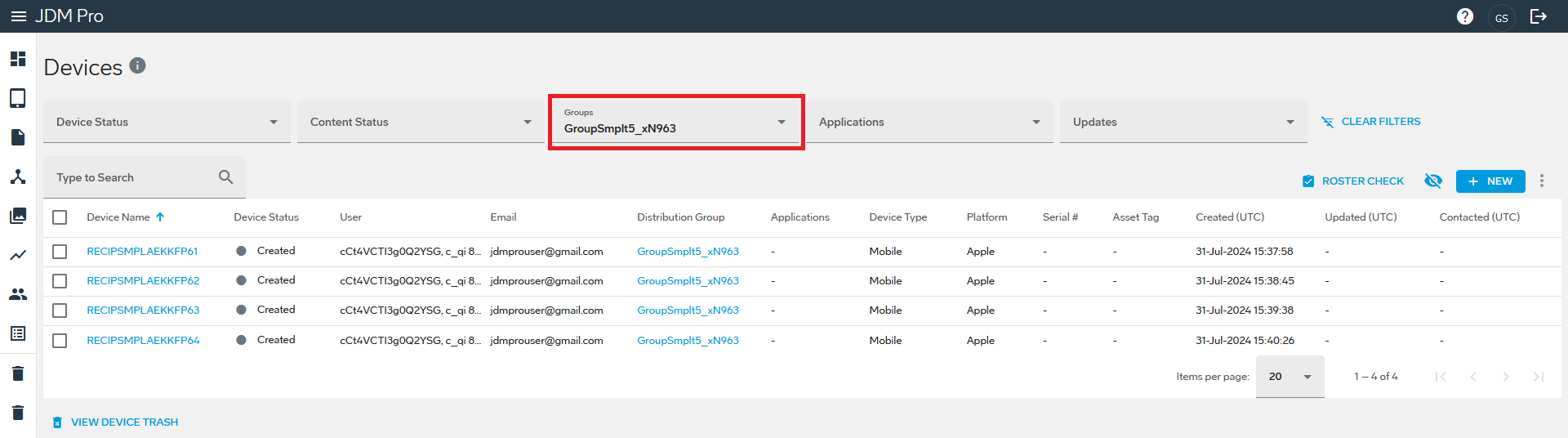
Task: Open the lower trash sidebar icon
Action: [x=18, y=413]
